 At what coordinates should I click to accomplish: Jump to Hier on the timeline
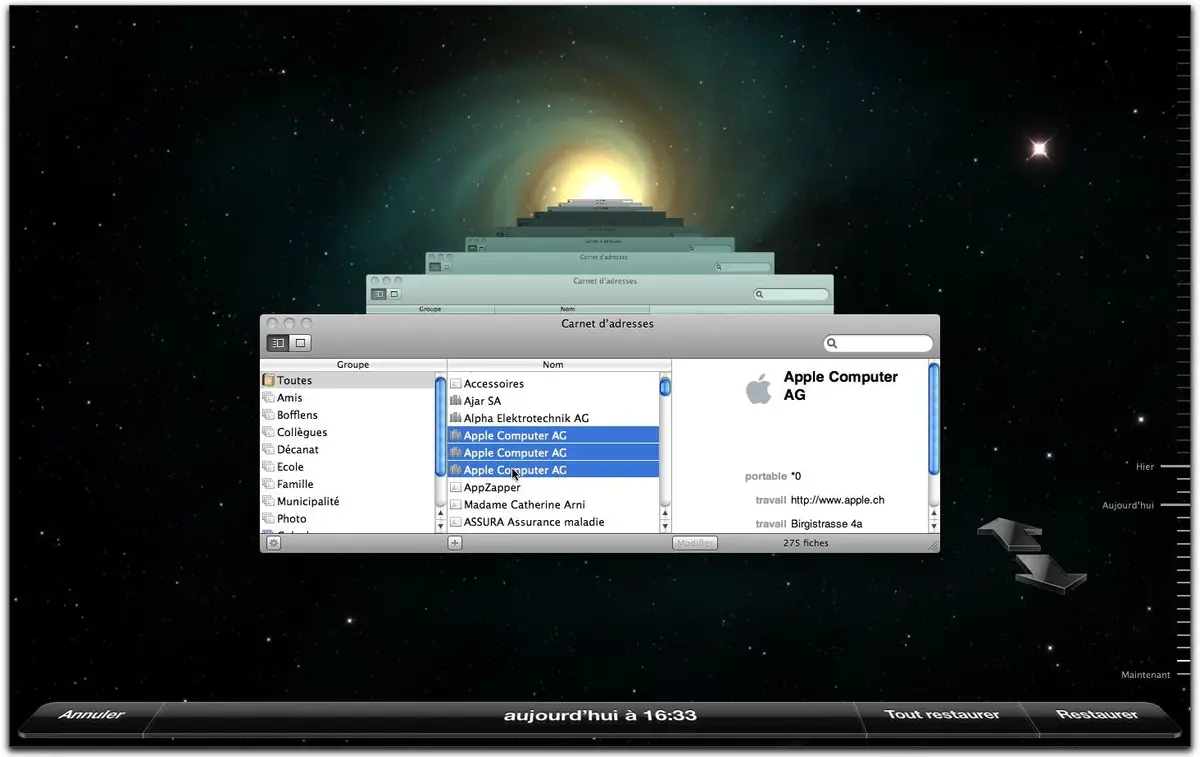(x=1145, y=467)
